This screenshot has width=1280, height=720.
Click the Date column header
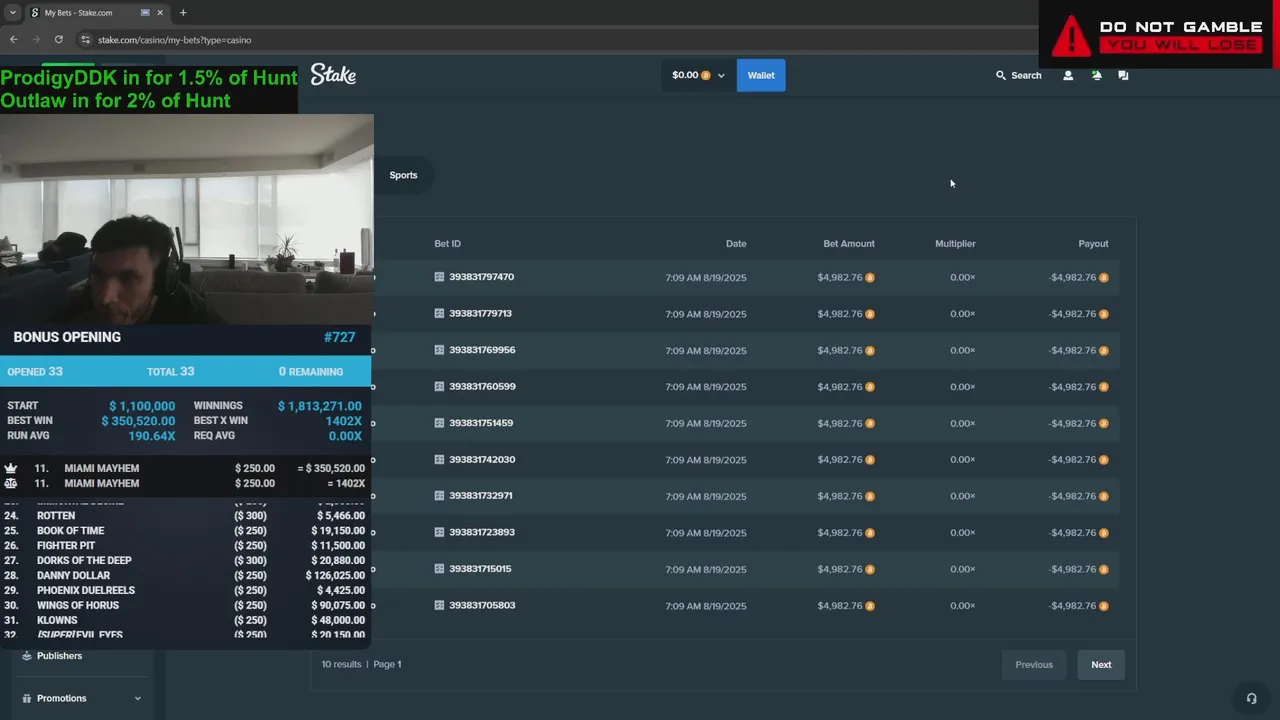click(x=736, y=244)
